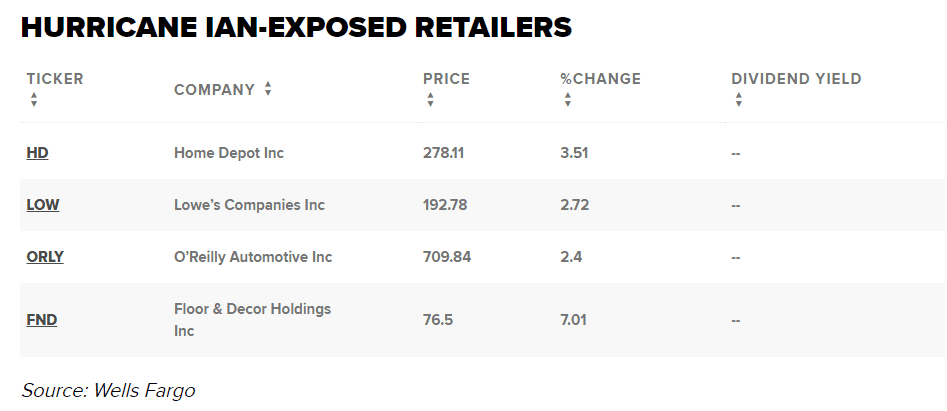Click the %Change column header

coord(600,79)
